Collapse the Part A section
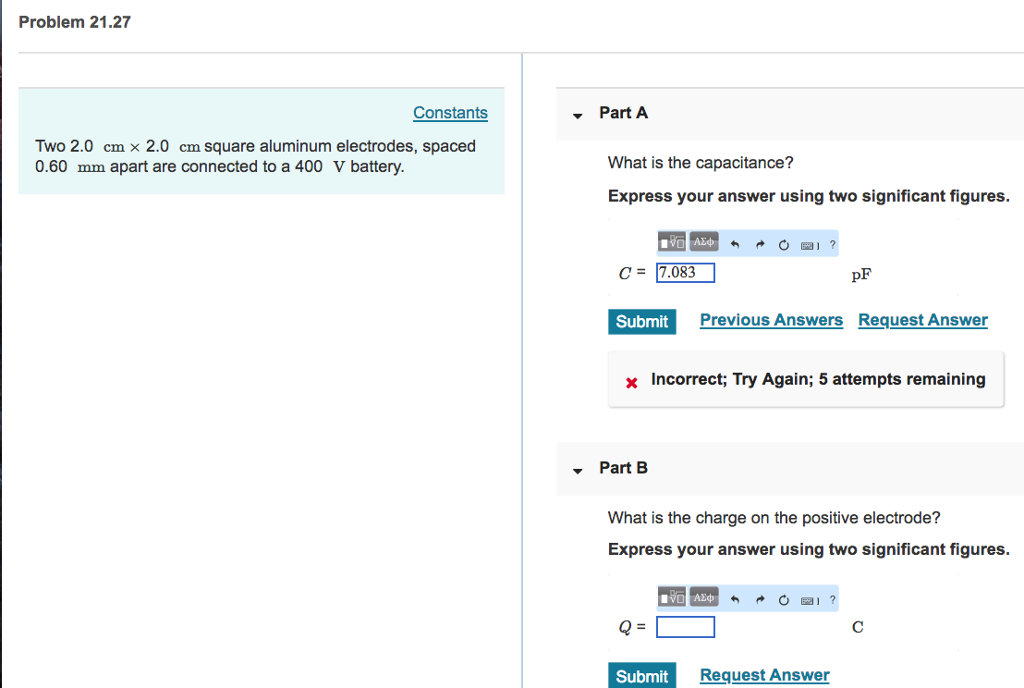This screenshot has width=1024, height=688. click(577, 116)
